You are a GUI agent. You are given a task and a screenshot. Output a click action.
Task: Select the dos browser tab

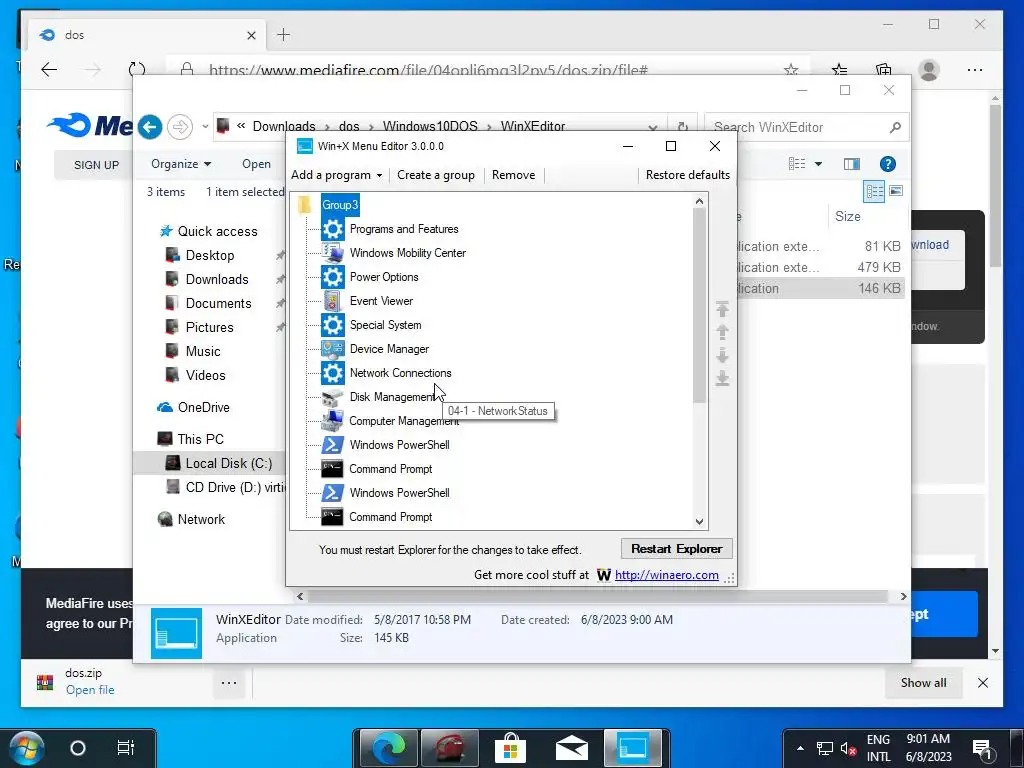147,35
